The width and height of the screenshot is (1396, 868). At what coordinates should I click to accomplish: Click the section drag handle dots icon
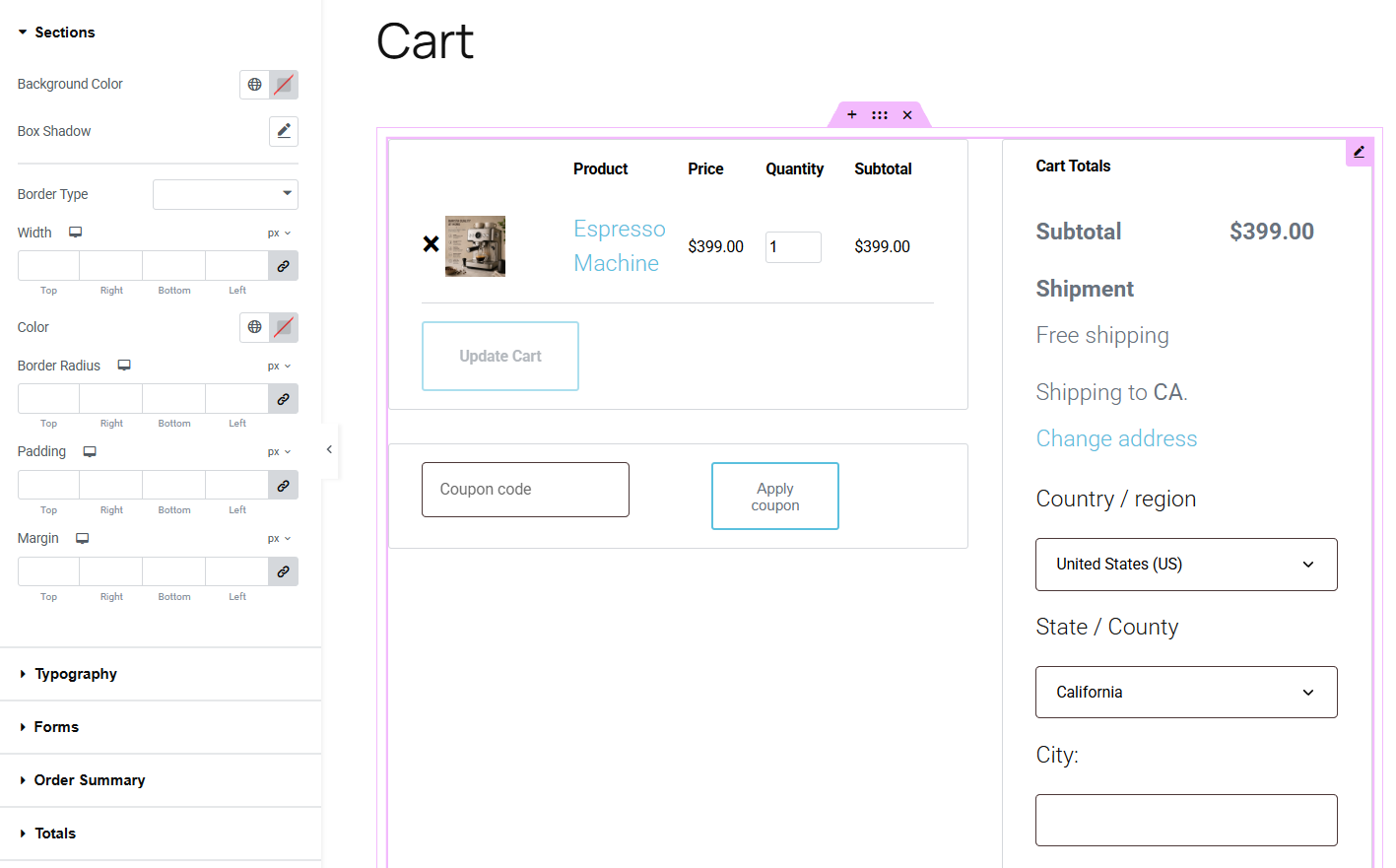(880, 115)
